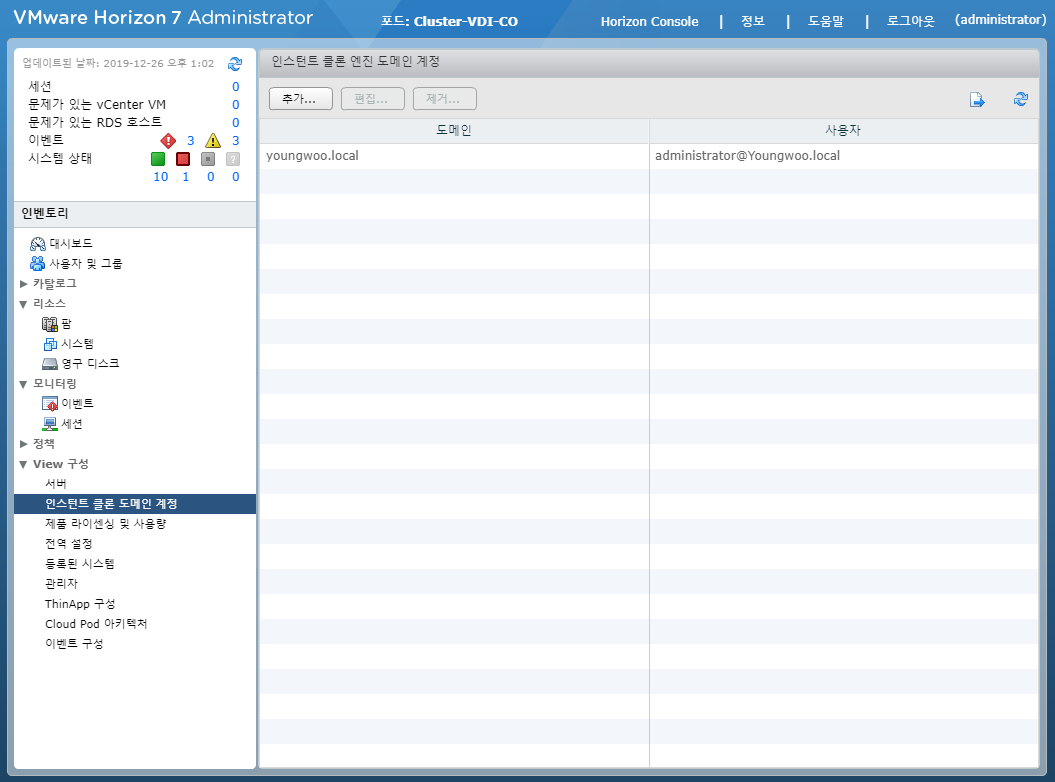Open Horizon Console link
This screenshot has width=1055, height=782.
click(x=649, y=22)
